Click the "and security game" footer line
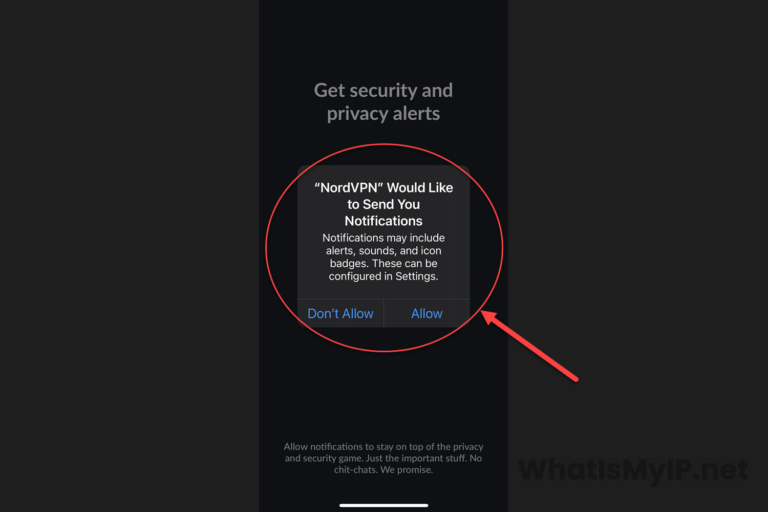This screenshot has height=512, width=768. click(324, 459)
